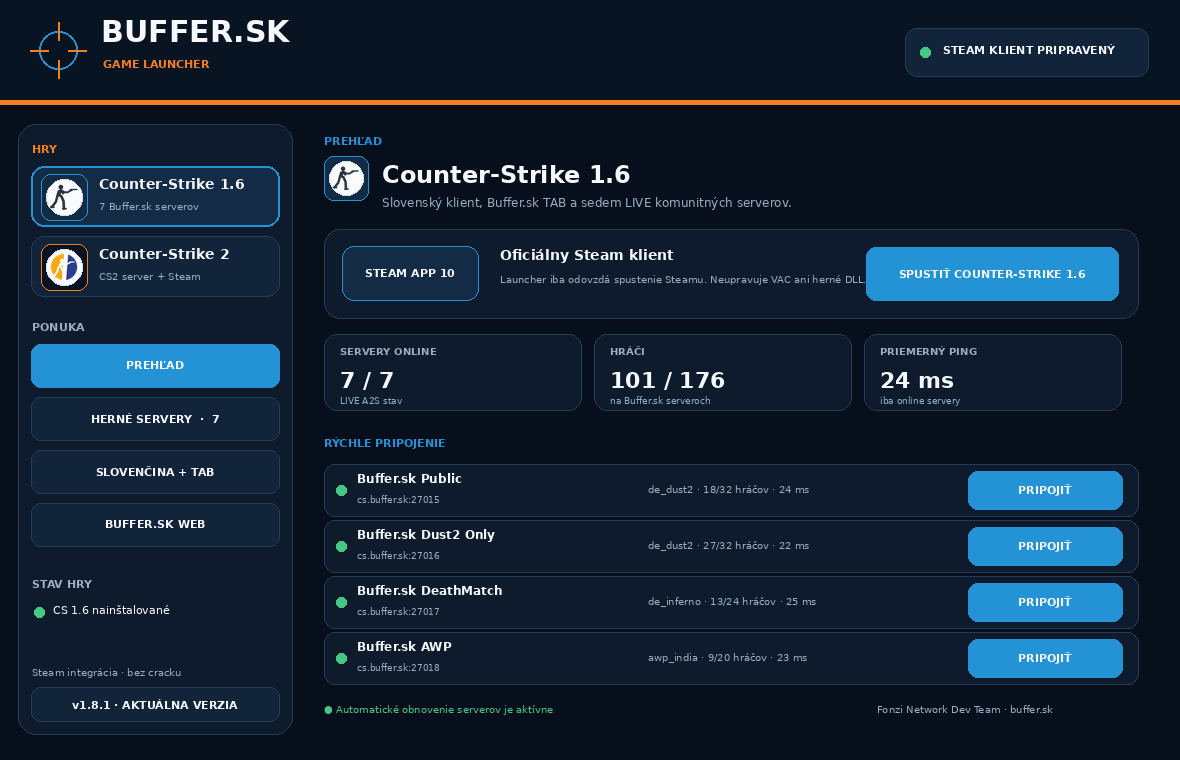Screen dimensions: 1180x760
Task: Click CS 1.6 nainštalované status text
Action: coord(111,610)
